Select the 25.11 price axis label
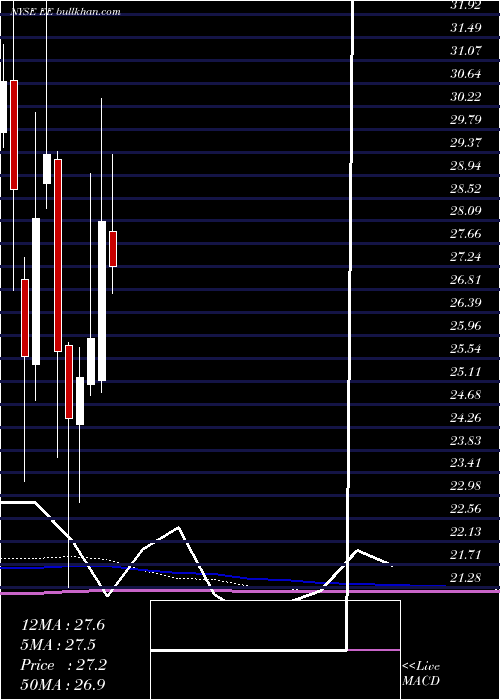This screenshot has width=500, height=700. [x=466, y=371]
